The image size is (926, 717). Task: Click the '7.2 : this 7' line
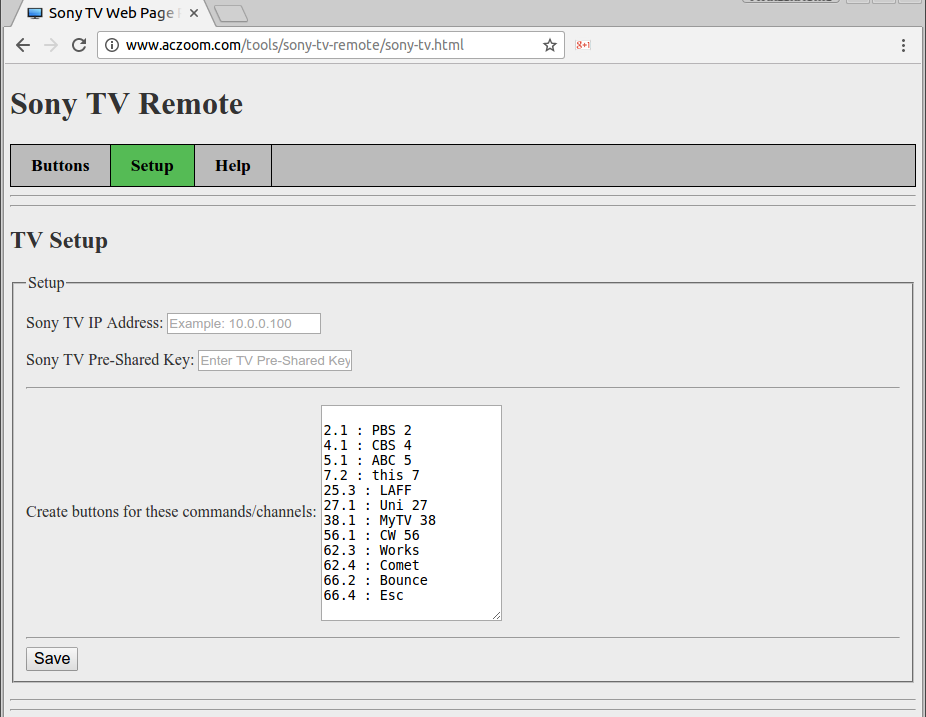[x=371, y=475]
